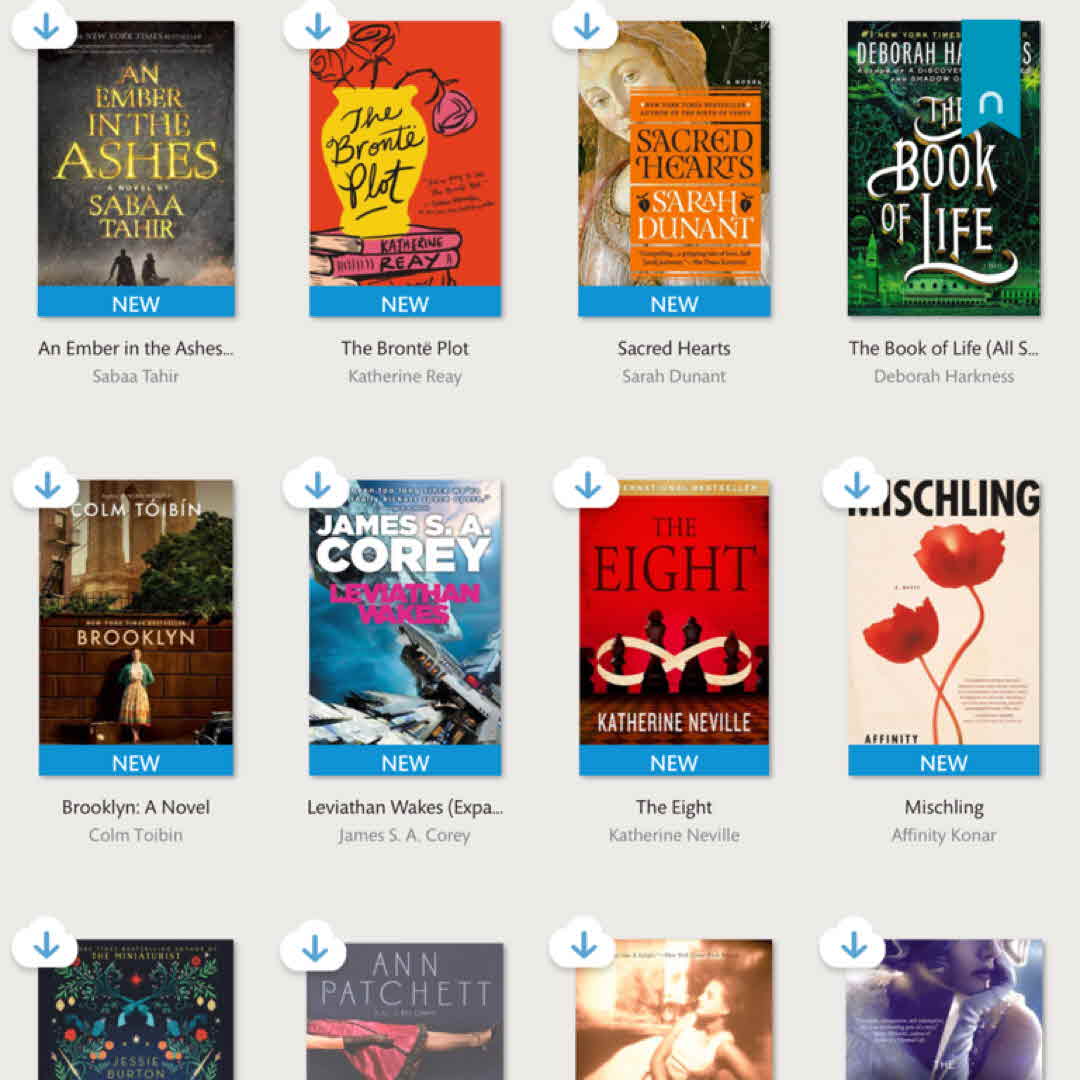Open the Ann Patchett book cover
Image resolution: width=1080 pixels, height=1080 pixels.
405,1010
